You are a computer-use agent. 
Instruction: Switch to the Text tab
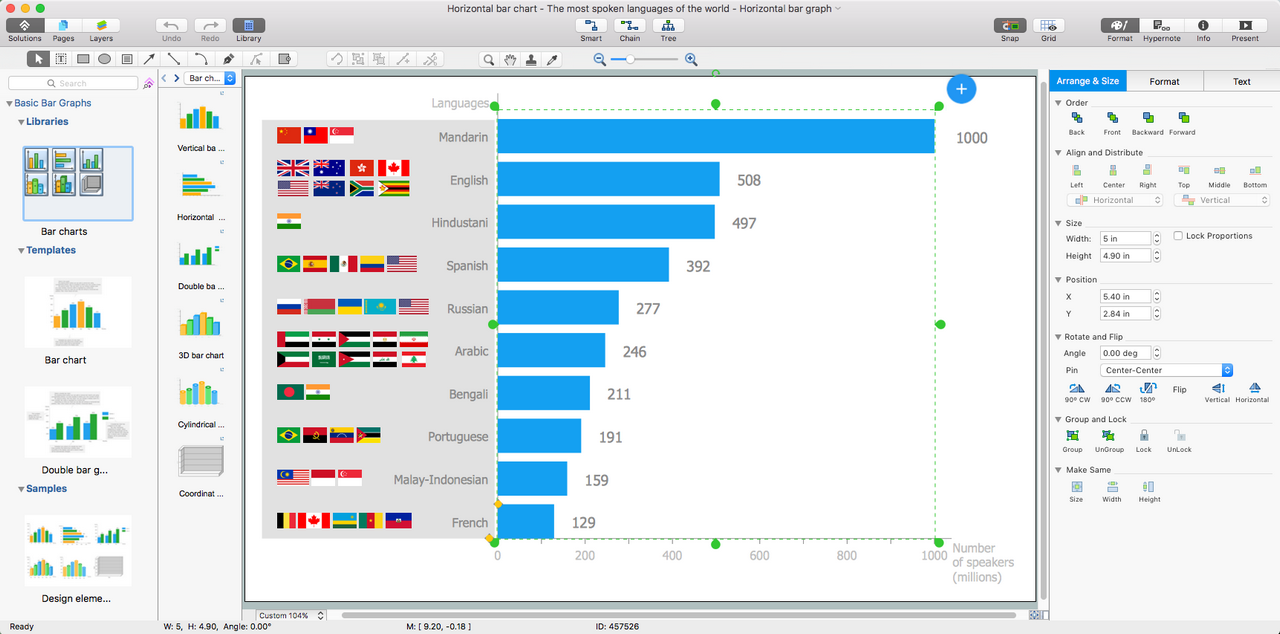click(x=1241, y=82)
